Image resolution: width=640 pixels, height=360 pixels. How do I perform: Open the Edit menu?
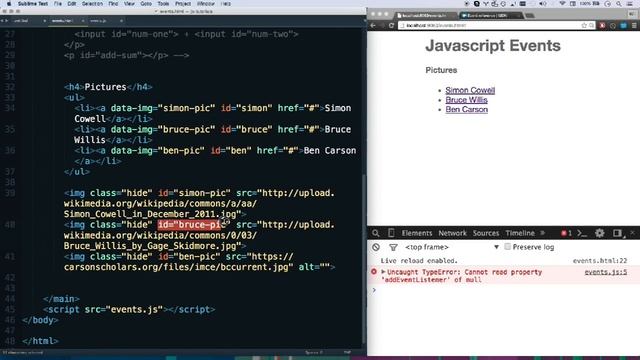[72, 4]
